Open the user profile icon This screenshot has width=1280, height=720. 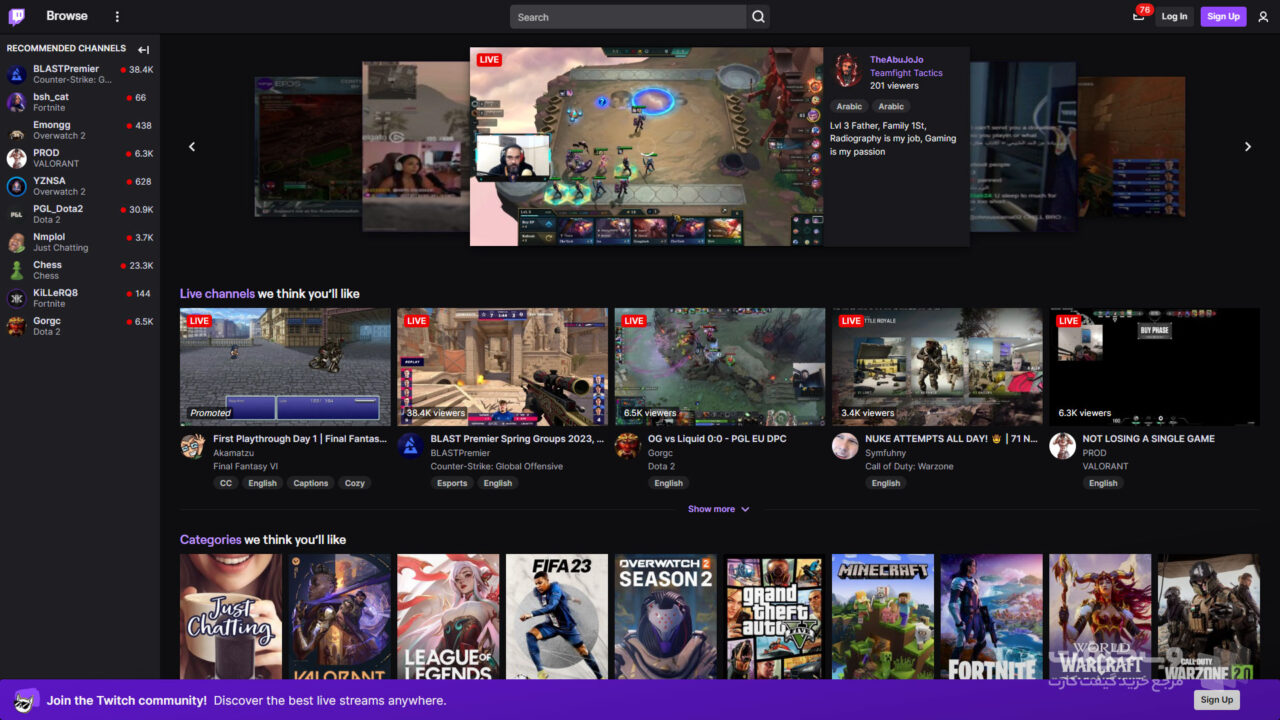[x=1263, y=17]
